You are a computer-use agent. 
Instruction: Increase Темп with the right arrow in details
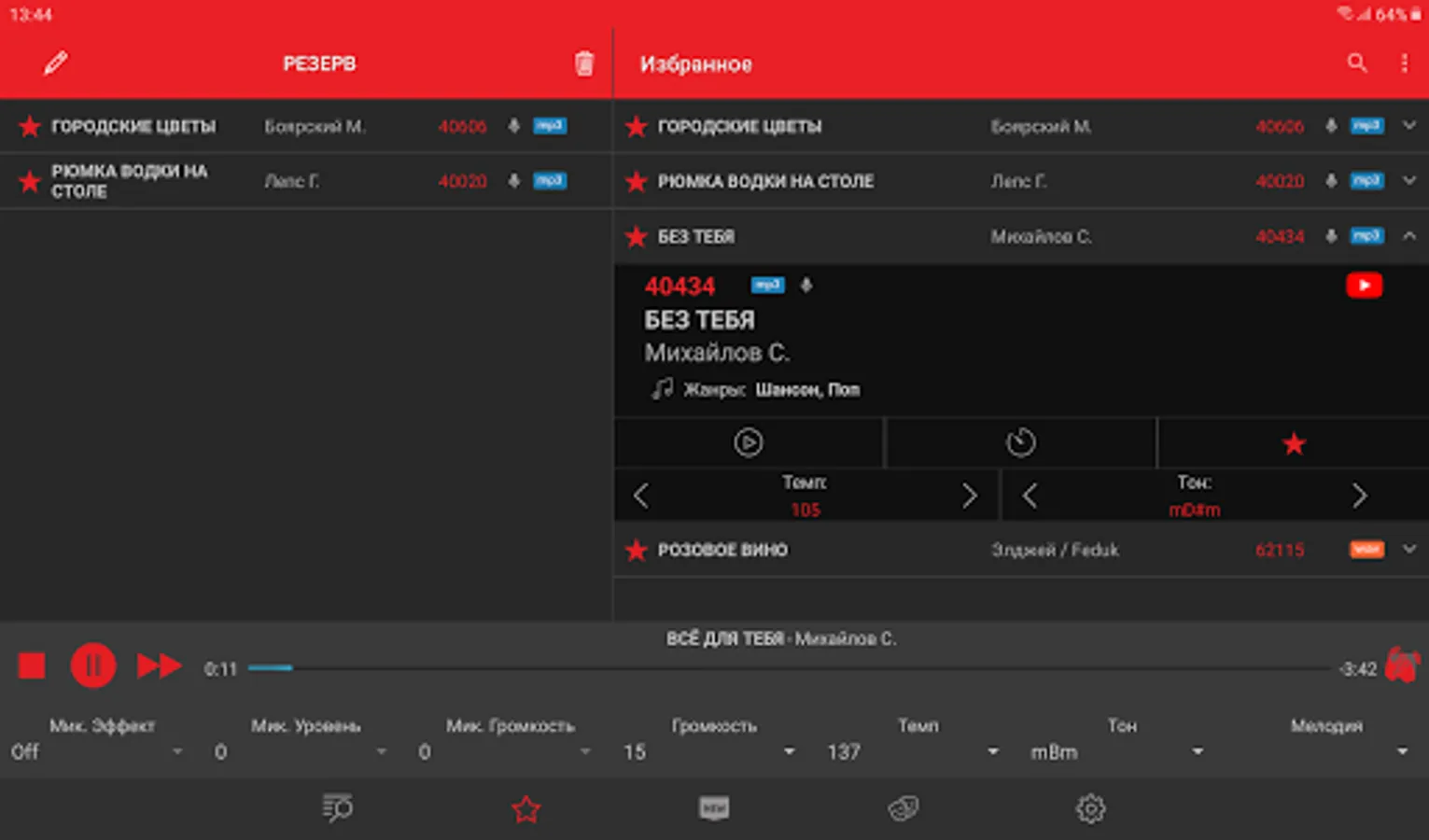(970, 496)
